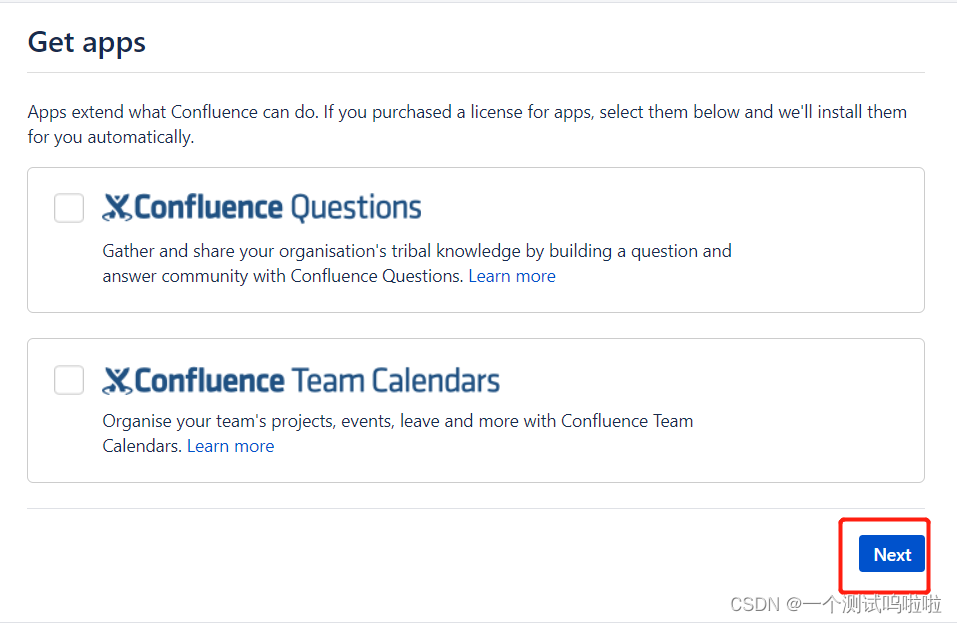957x623 pixels.
Task: Click the 'Gather and share' description text
Action: click(416, 251)
